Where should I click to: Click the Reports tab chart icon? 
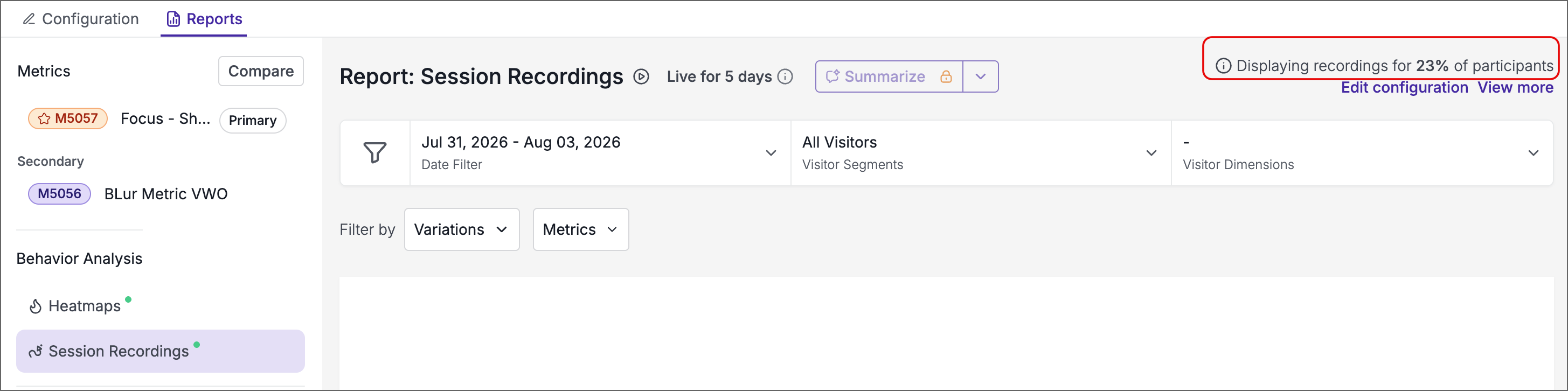(174, 19)
